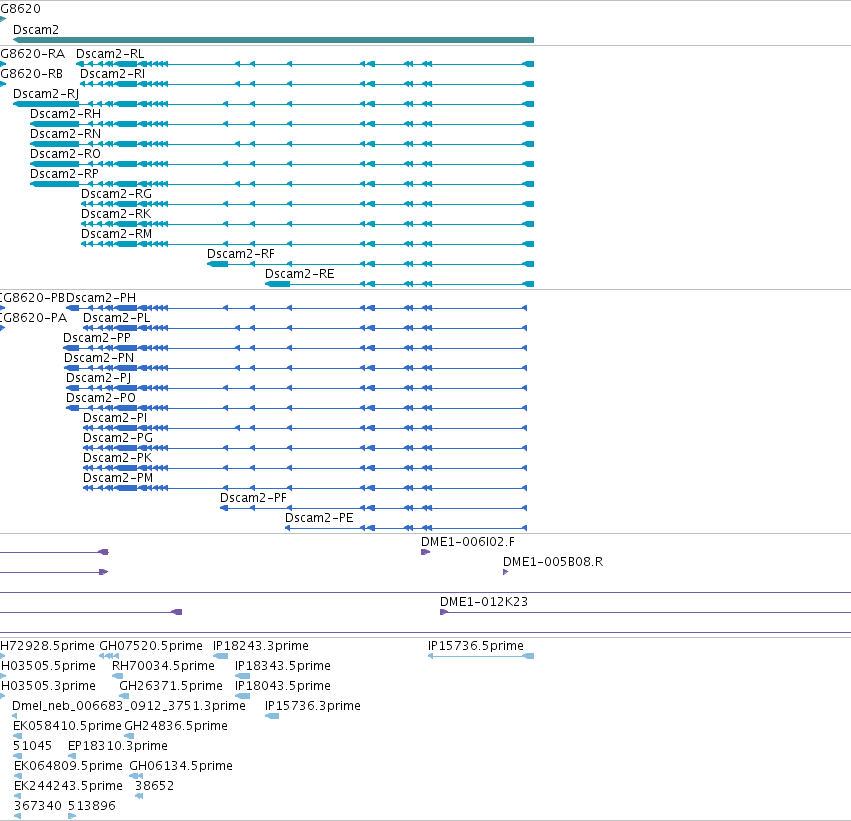Screen dimensions: 851x821
Task: Click the Dscam2-RG transcript label
Action: tap(116, 194)
